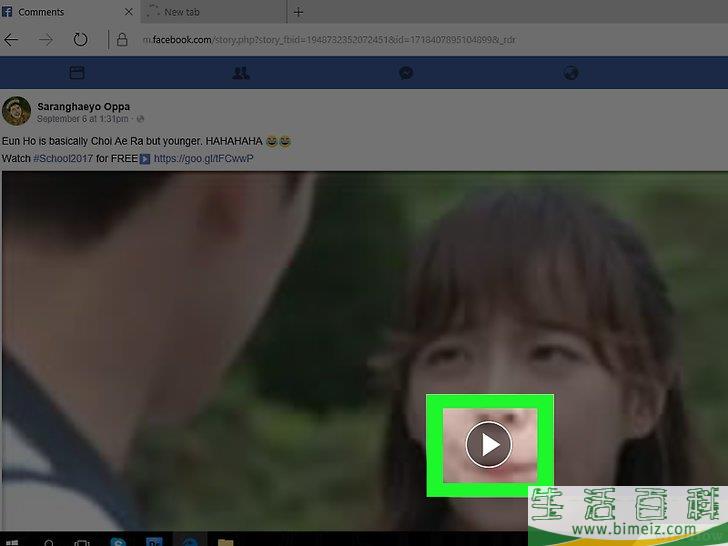Close the Comments tab
728x546 pixels.
[x=129, y=12]
